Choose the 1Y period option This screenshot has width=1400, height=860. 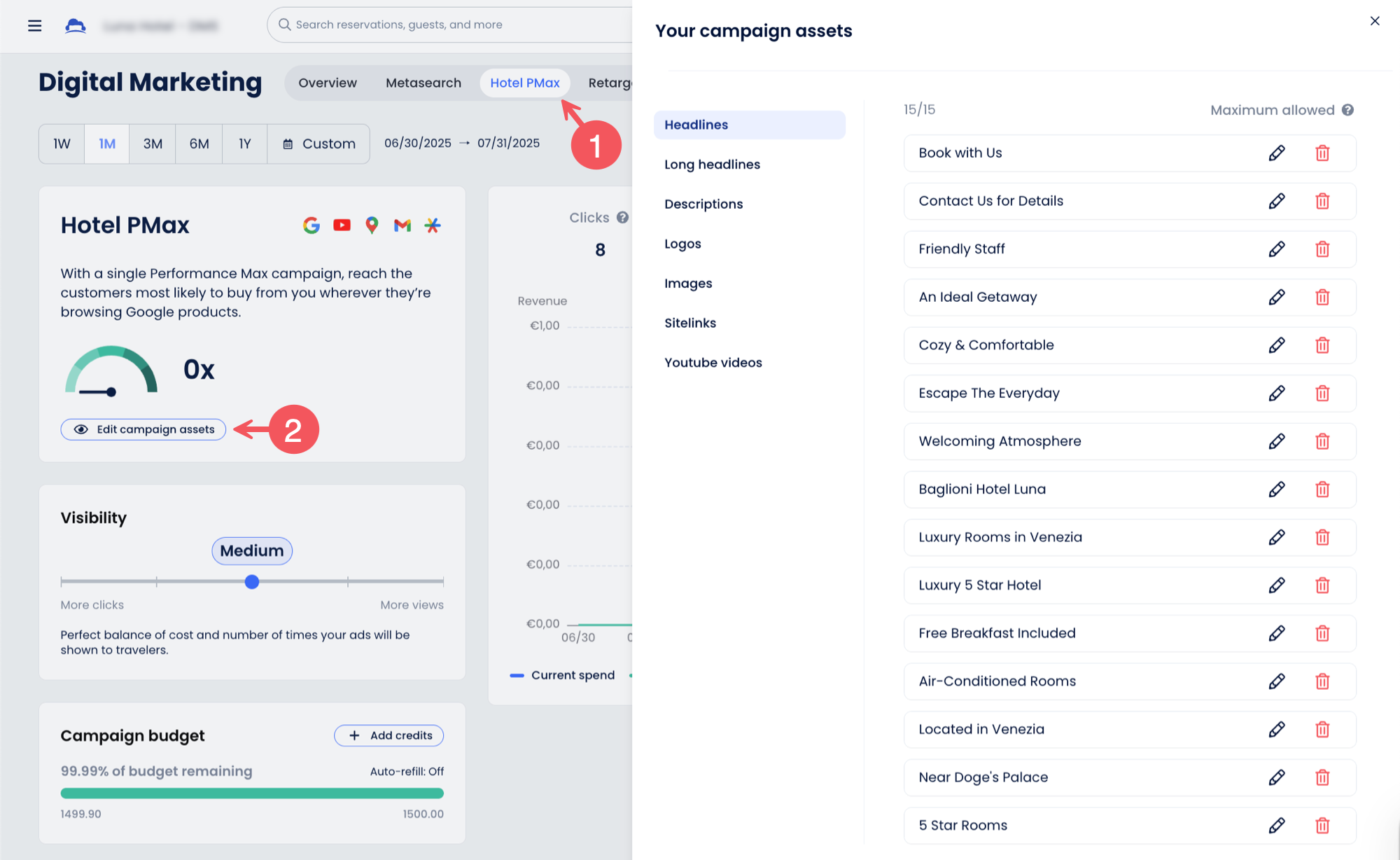(244, 144)
